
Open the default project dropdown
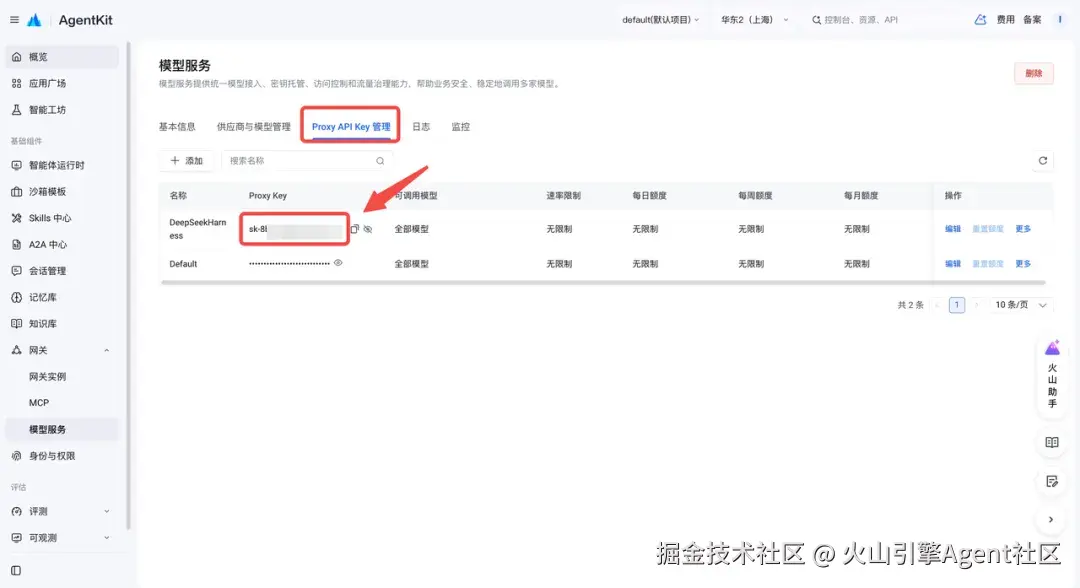click(x=661, y=20)
